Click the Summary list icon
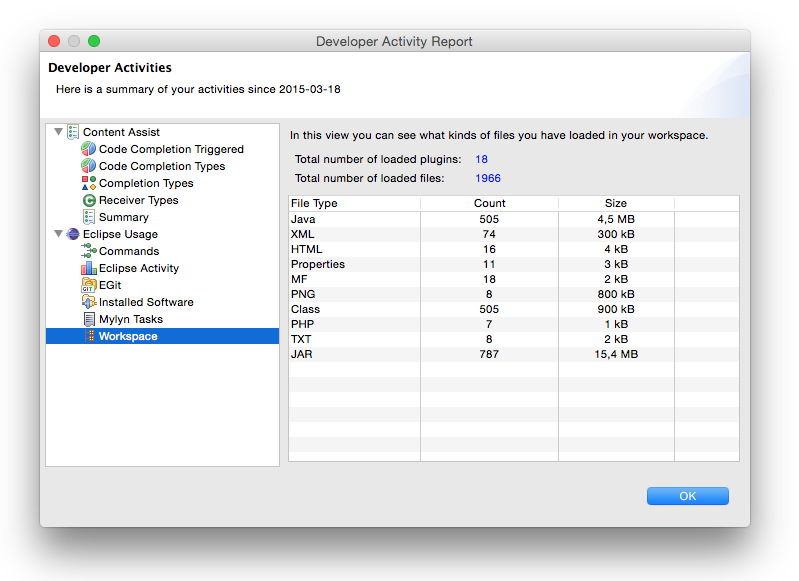The width and height of the screenshot is (799, 581). 89,217
